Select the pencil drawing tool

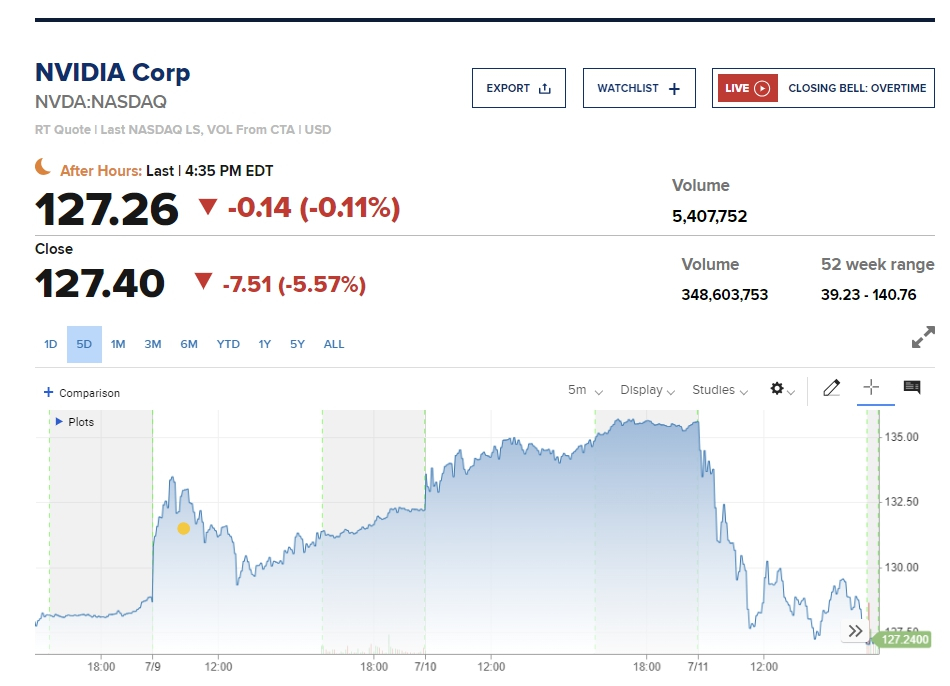point(831,389)
